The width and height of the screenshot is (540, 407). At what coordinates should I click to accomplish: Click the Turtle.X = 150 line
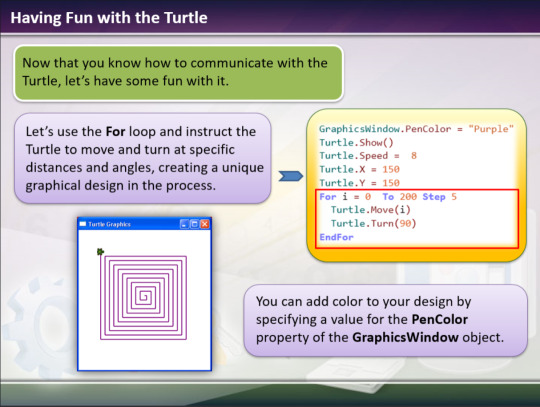coord(359,169)
